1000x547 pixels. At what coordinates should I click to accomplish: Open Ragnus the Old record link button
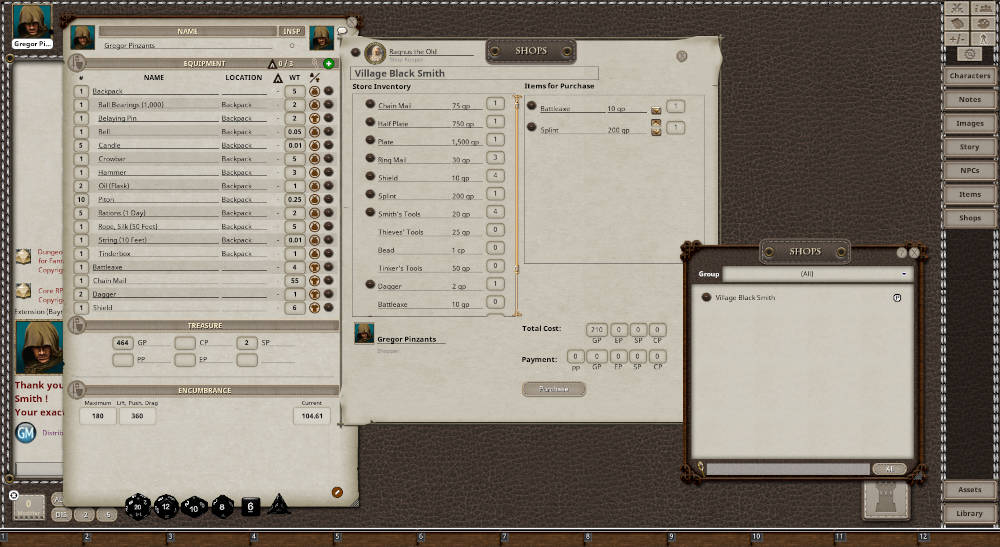click(x=356, y=52)
